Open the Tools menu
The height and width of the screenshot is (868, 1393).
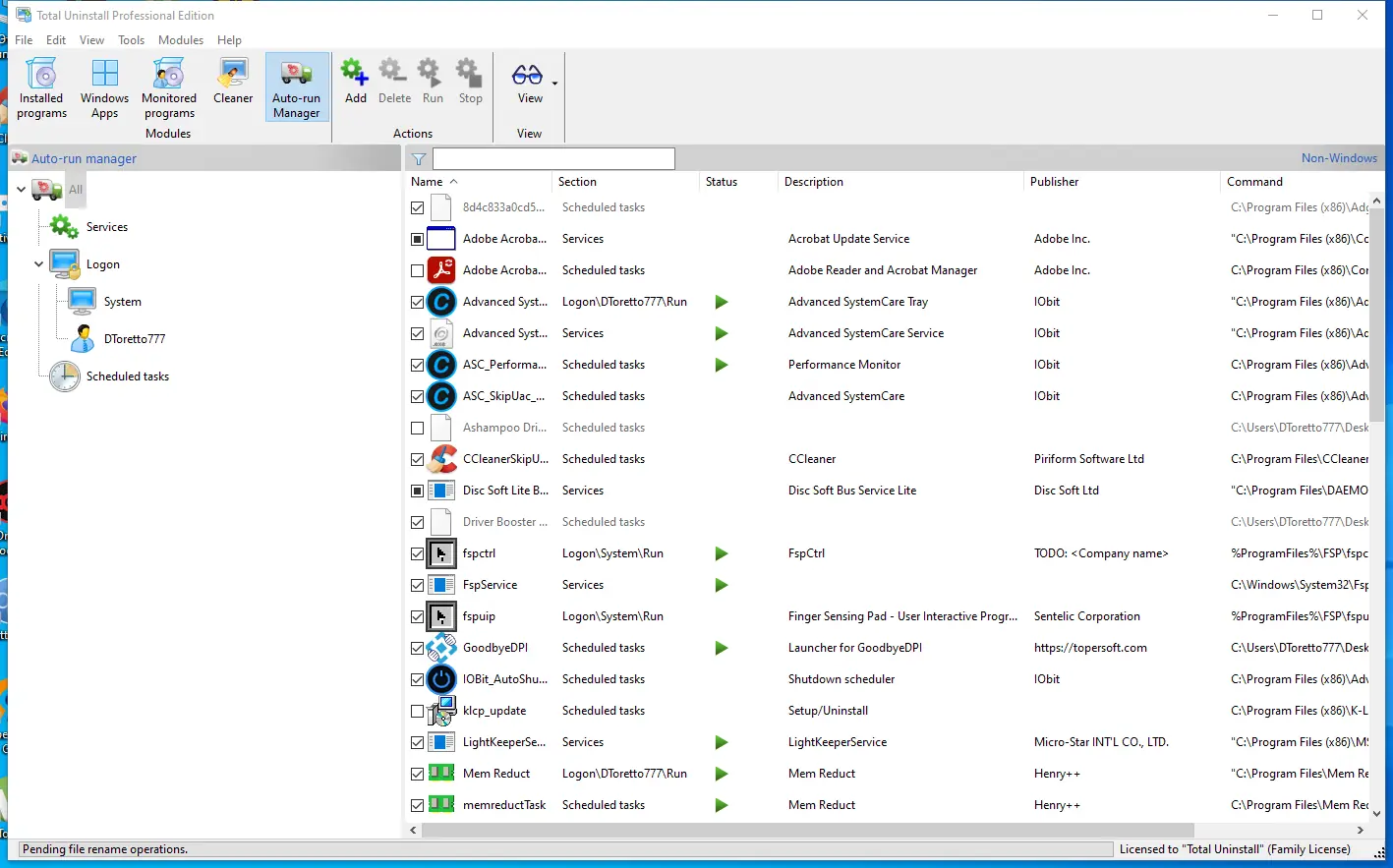131,40
